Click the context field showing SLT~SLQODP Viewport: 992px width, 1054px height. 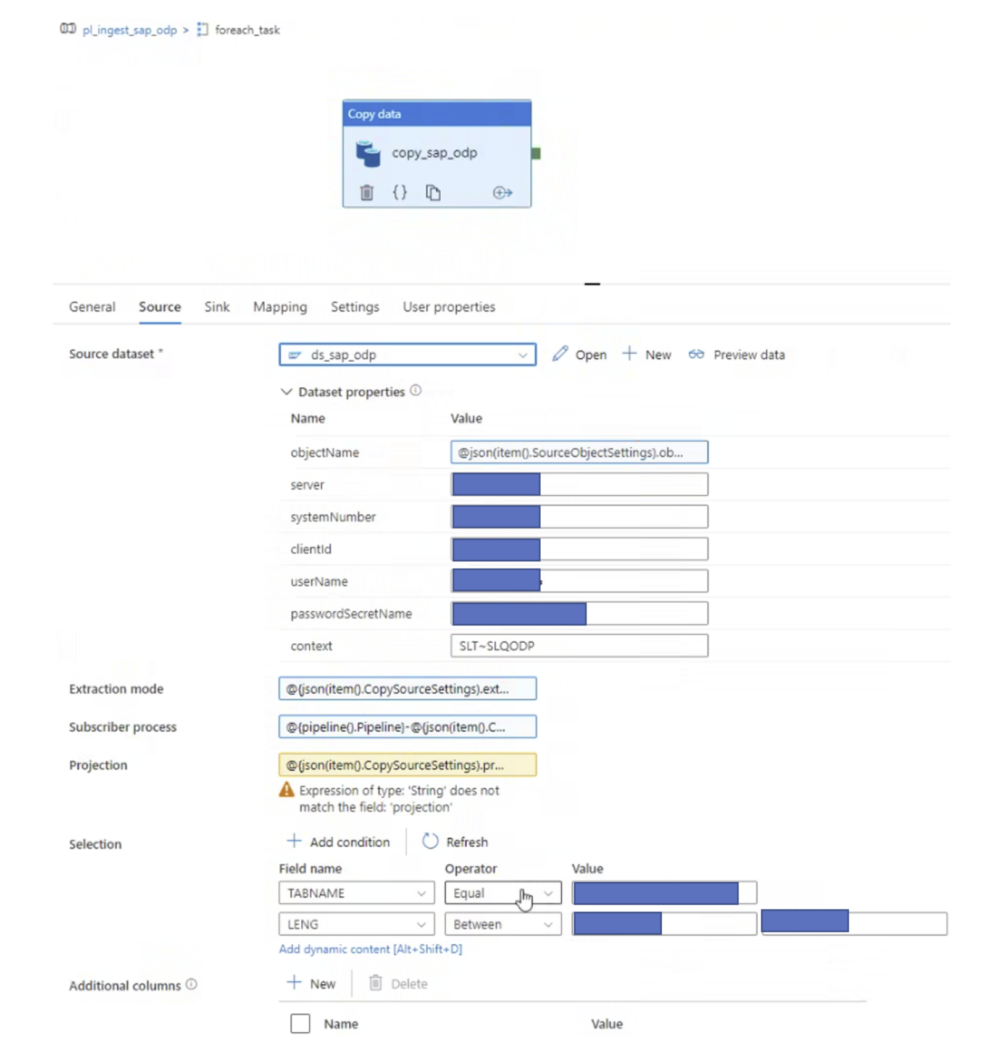579,645
